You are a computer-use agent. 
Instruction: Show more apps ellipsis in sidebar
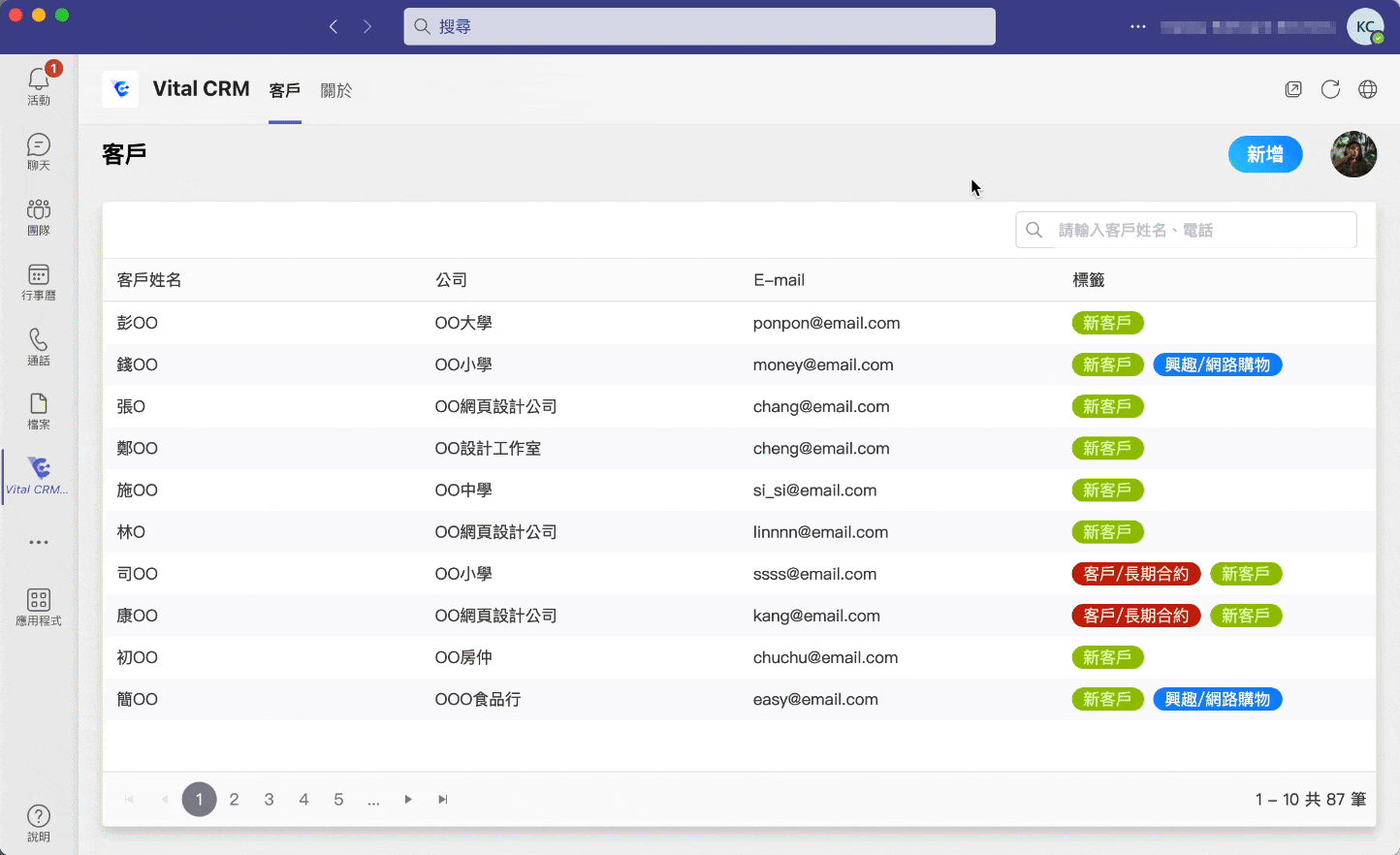39,542
